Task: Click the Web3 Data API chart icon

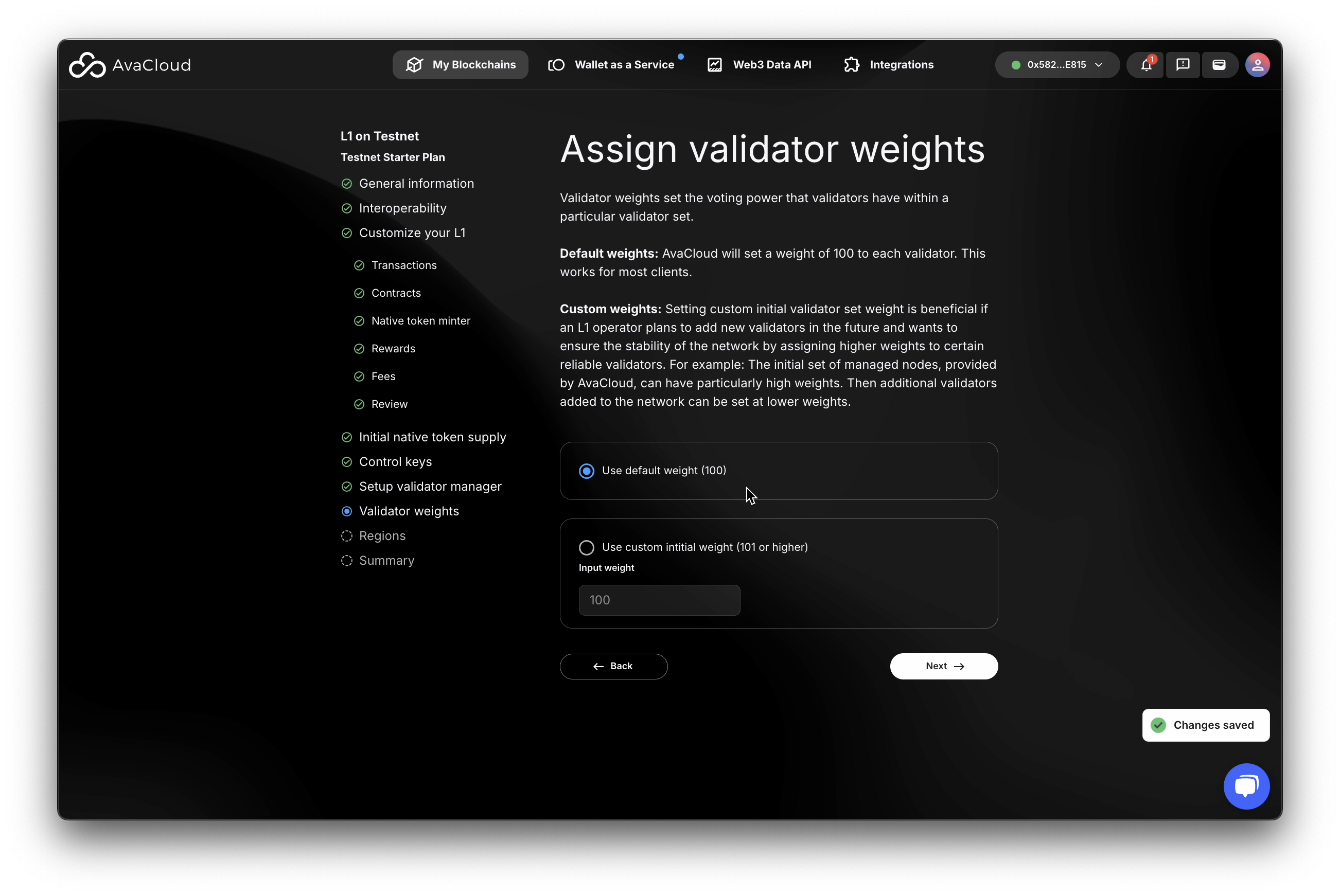Action: (x=715, y=65)
